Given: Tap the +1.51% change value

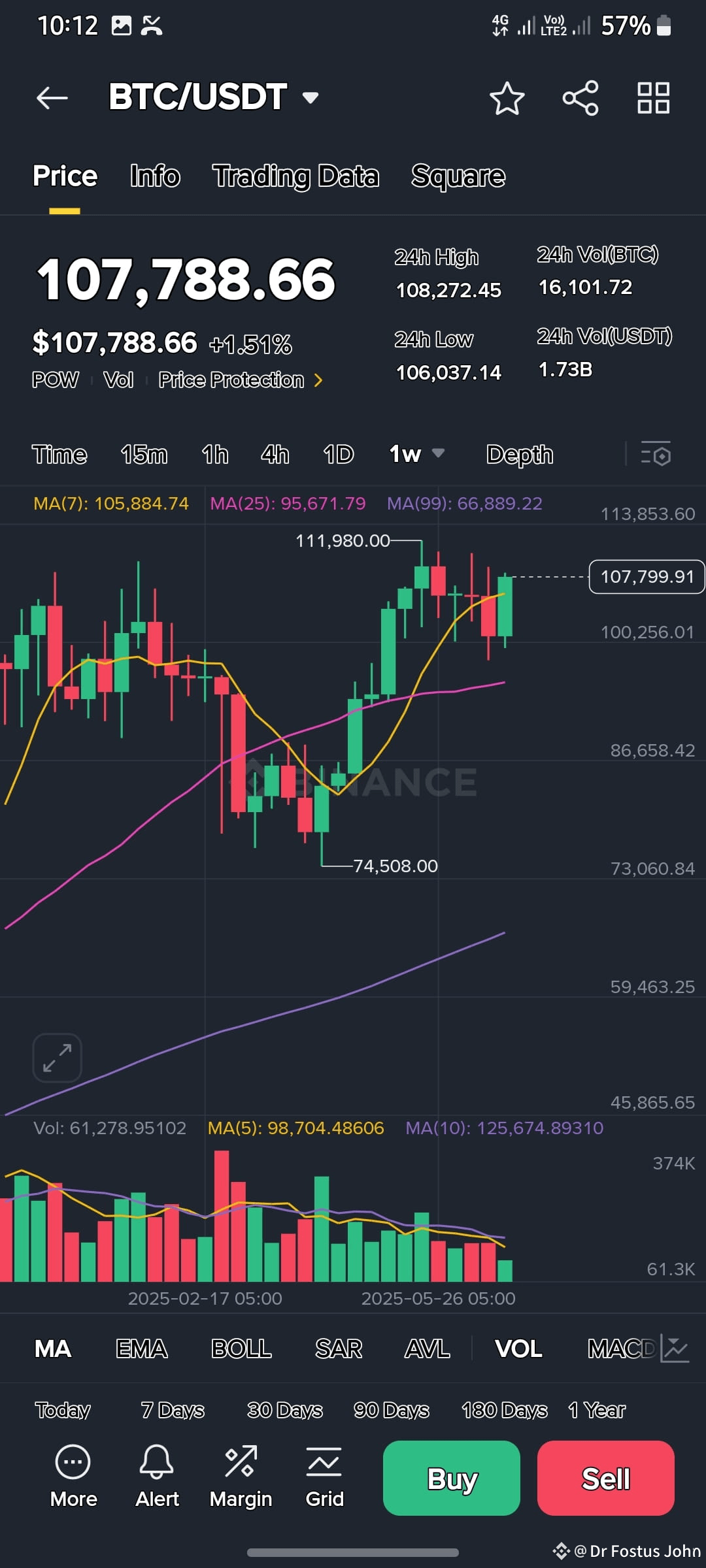Looking at the screenshot, I should [250, 344].
